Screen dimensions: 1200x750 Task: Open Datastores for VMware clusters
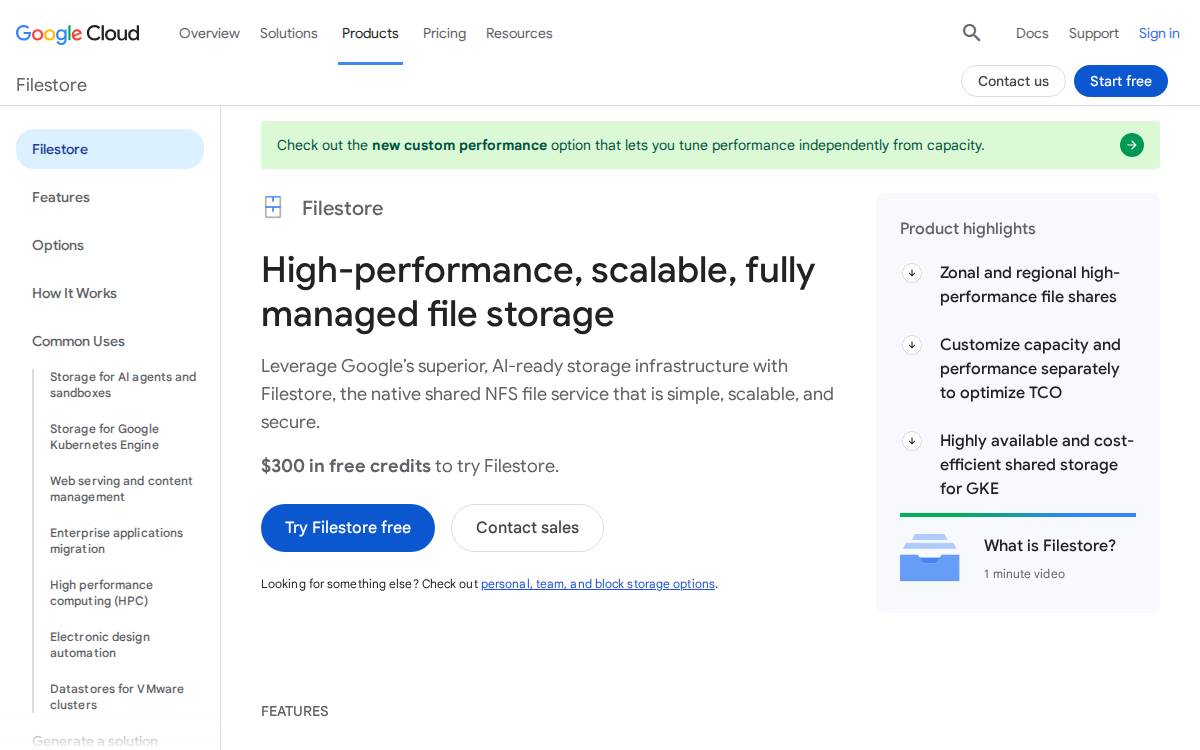[117, 697]
